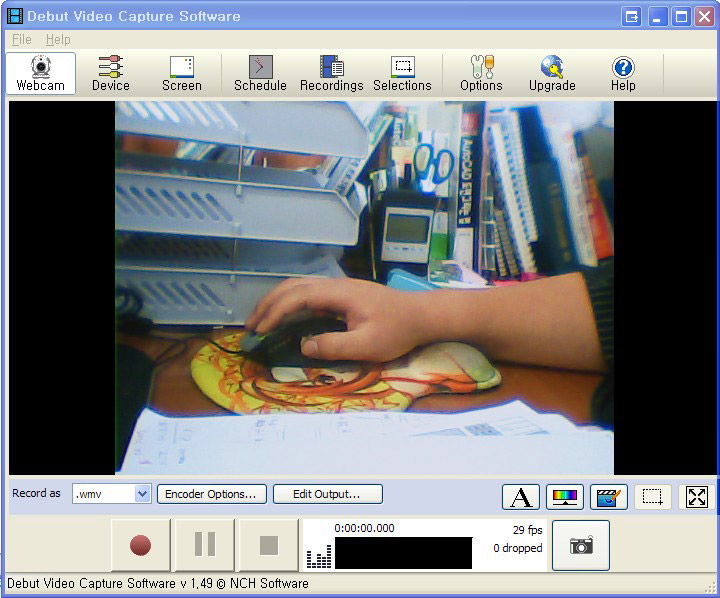Click the recording timer 0:00:00.000
The image size is (720, 598).
(364, 528)
